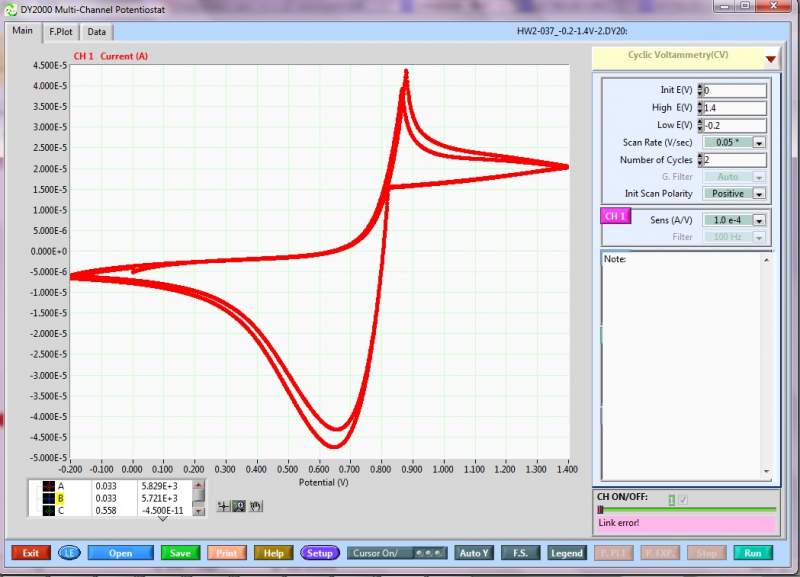Click the red cursor A crosshair icon
The width and height of the screenshot is (800, 577).
click(x=48, y=486)
